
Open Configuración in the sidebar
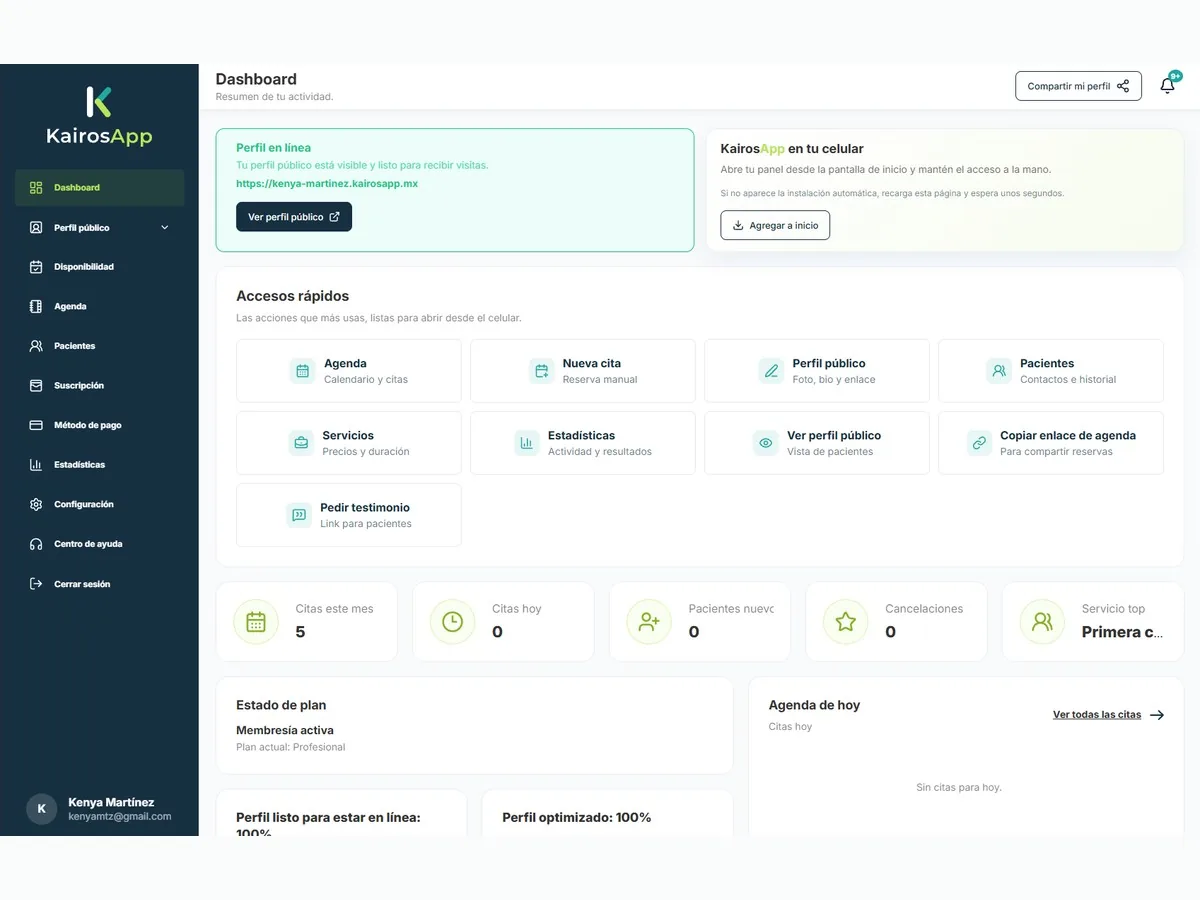click(100, 505)
